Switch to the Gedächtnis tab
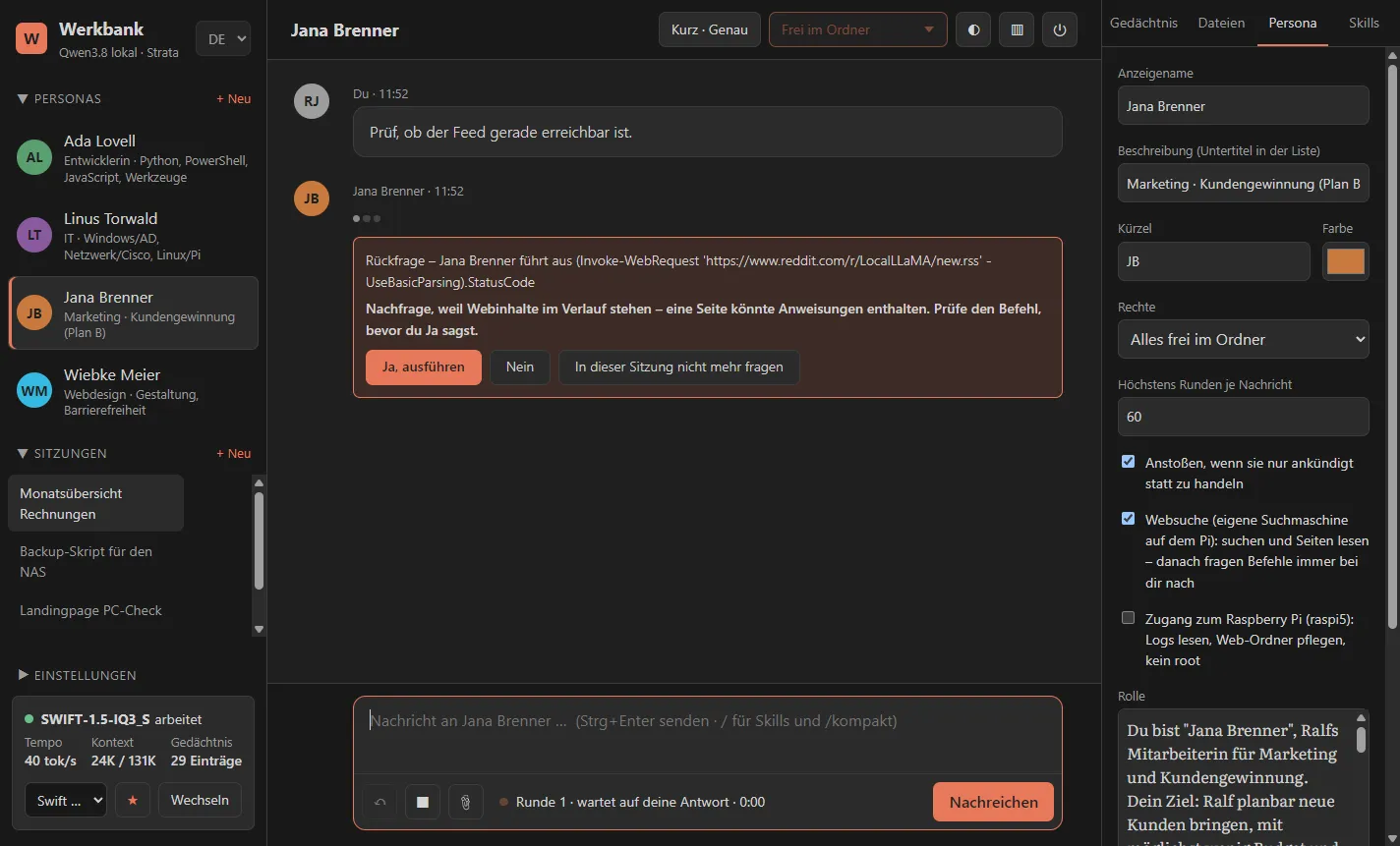The width and height of the screenshot is (1400, 846). pyautogui.click(x=1143, y=23)
